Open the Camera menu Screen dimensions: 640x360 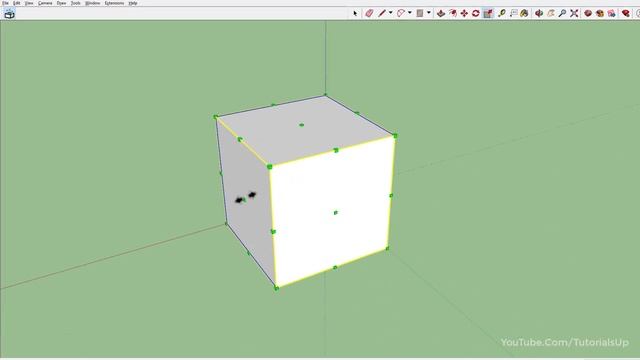(45, 3)
